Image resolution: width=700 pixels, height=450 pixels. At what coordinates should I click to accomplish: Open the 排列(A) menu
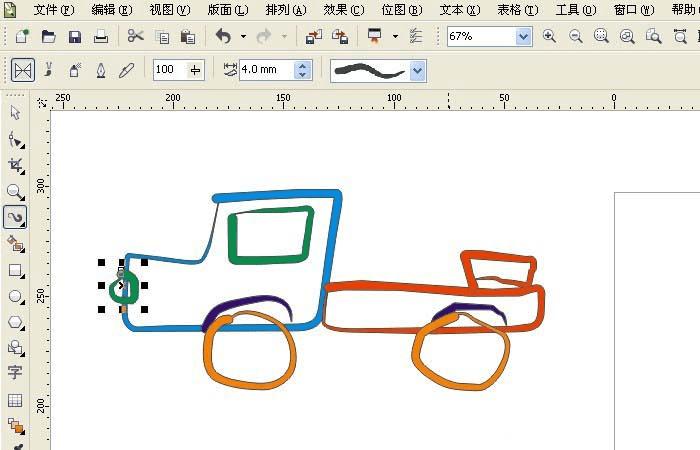[x=286, y=9]
